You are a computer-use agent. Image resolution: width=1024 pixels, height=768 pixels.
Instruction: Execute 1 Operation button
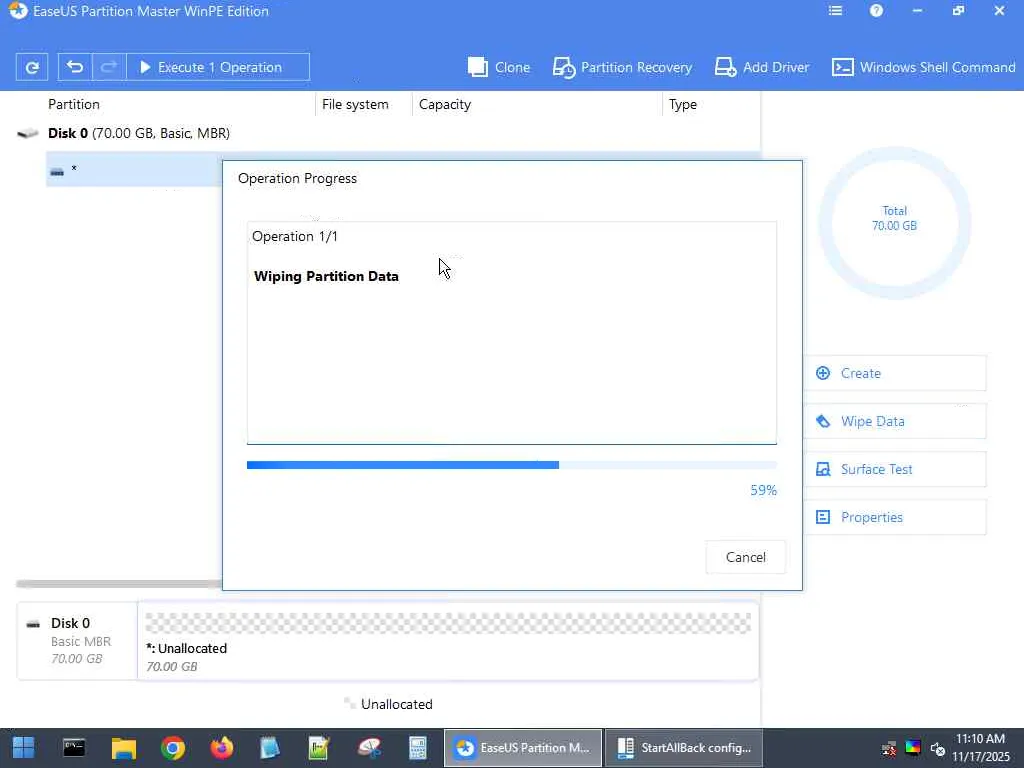tap(217, 67)
